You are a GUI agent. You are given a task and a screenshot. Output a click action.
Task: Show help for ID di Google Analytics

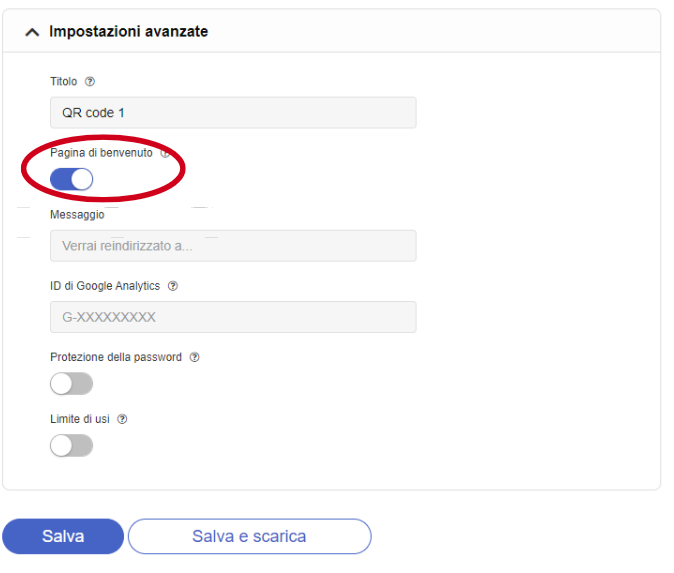[173, 286]
